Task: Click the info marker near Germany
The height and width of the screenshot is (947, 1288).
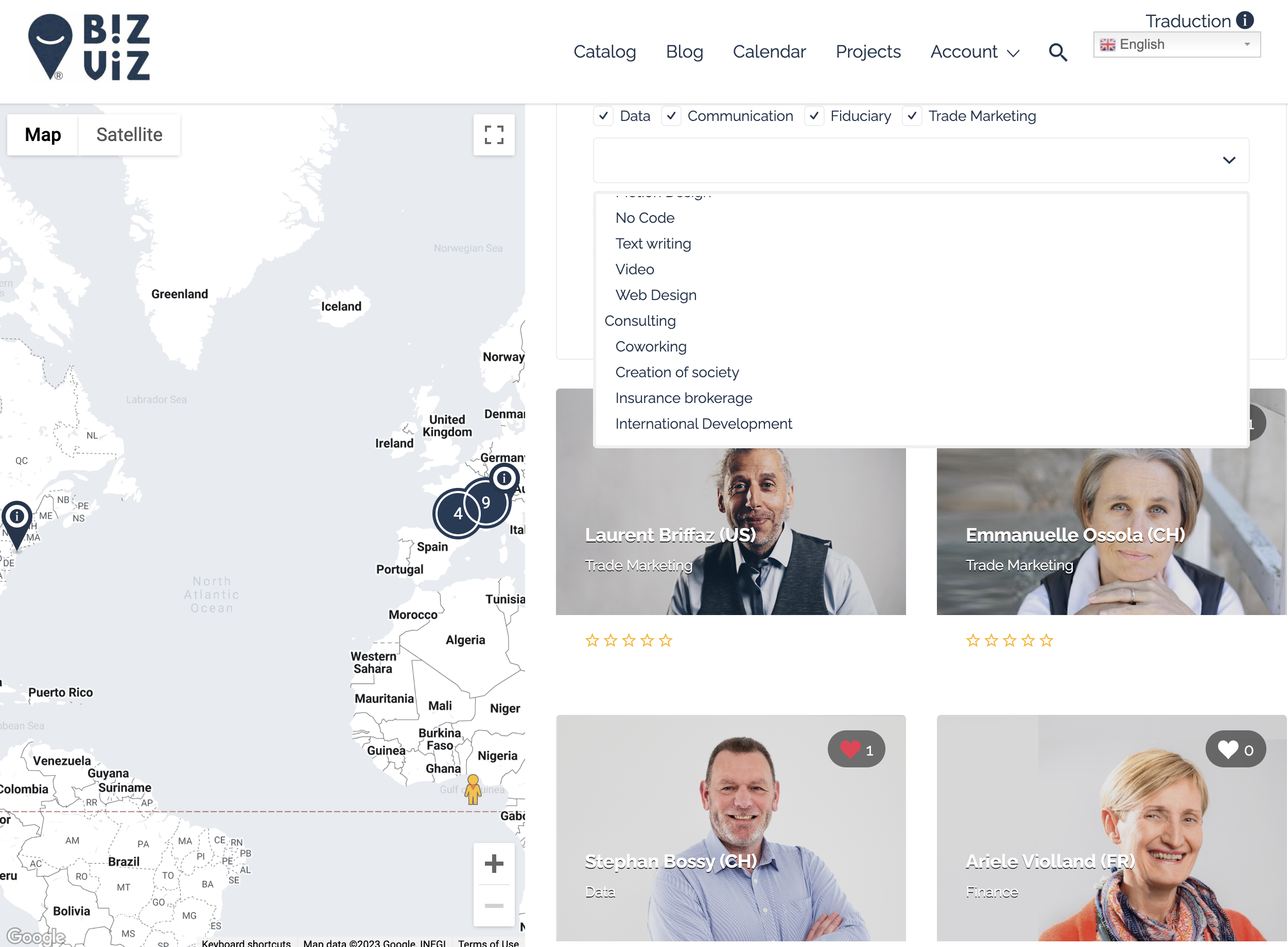Action: pos(504,478)
